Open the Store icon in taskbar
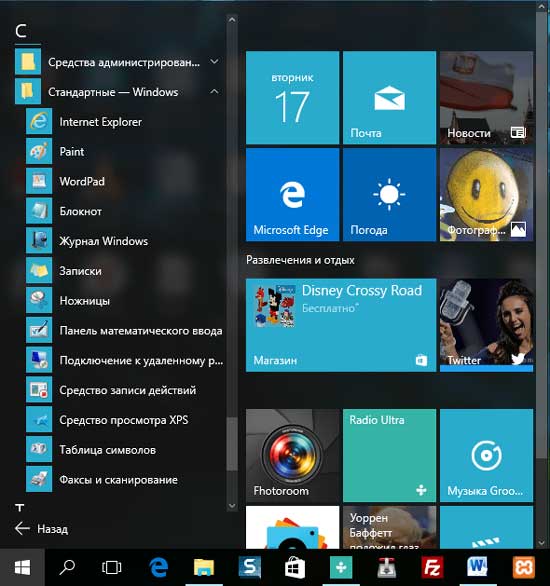Viewport: 550px width, 586px height. 295,567
